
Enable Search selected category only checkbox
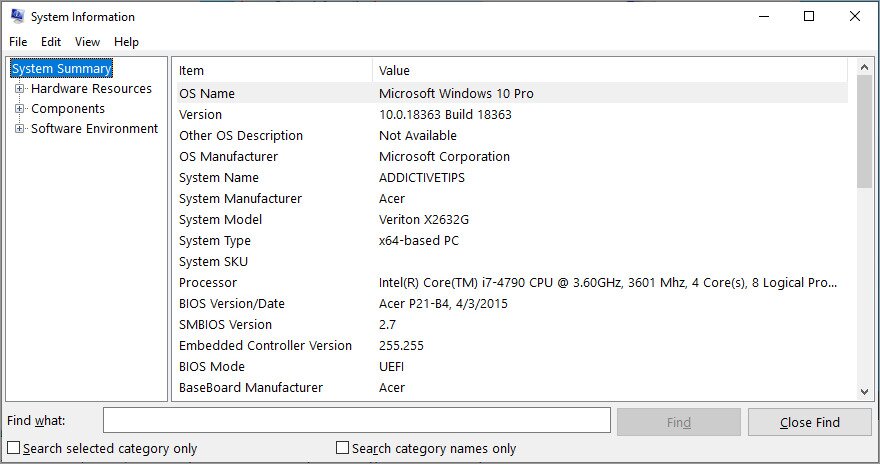tap(14, 448)
